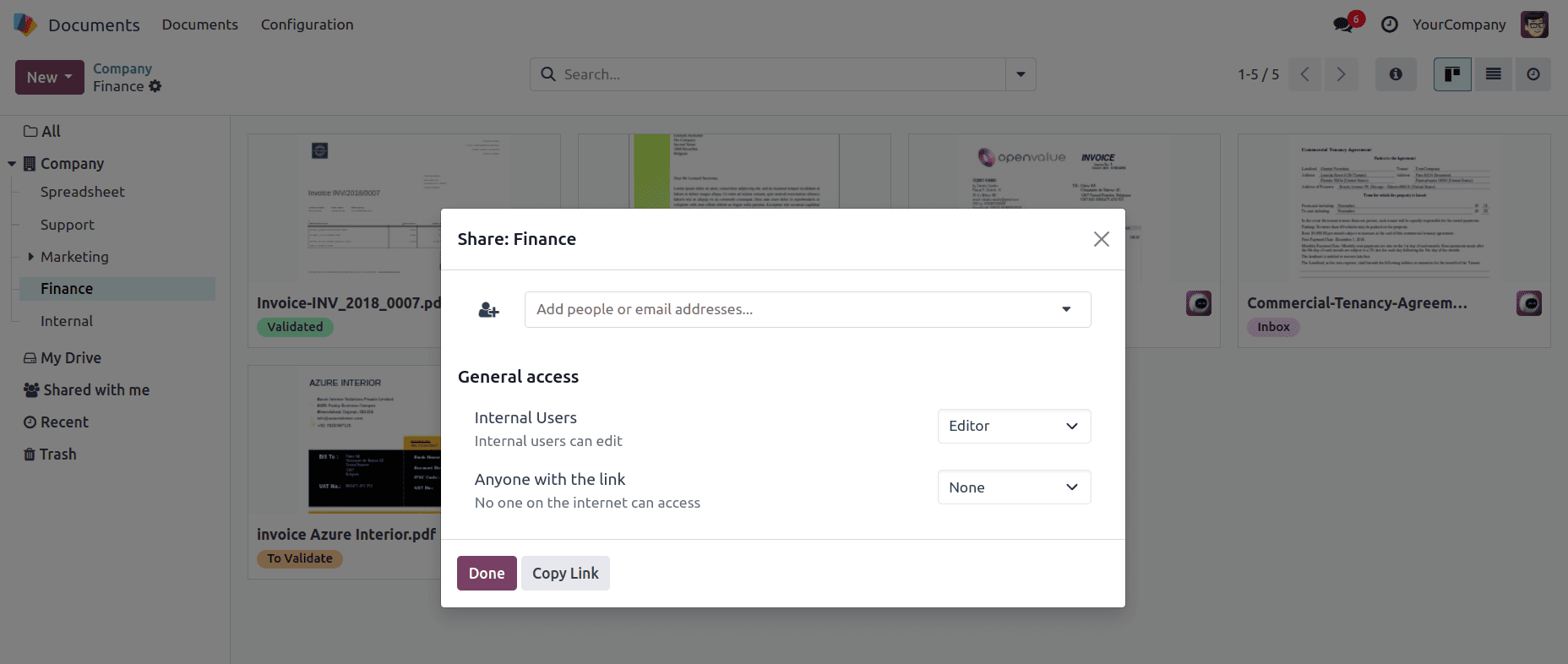
Task: Click the Documents app logo
Action: [24, 24]
